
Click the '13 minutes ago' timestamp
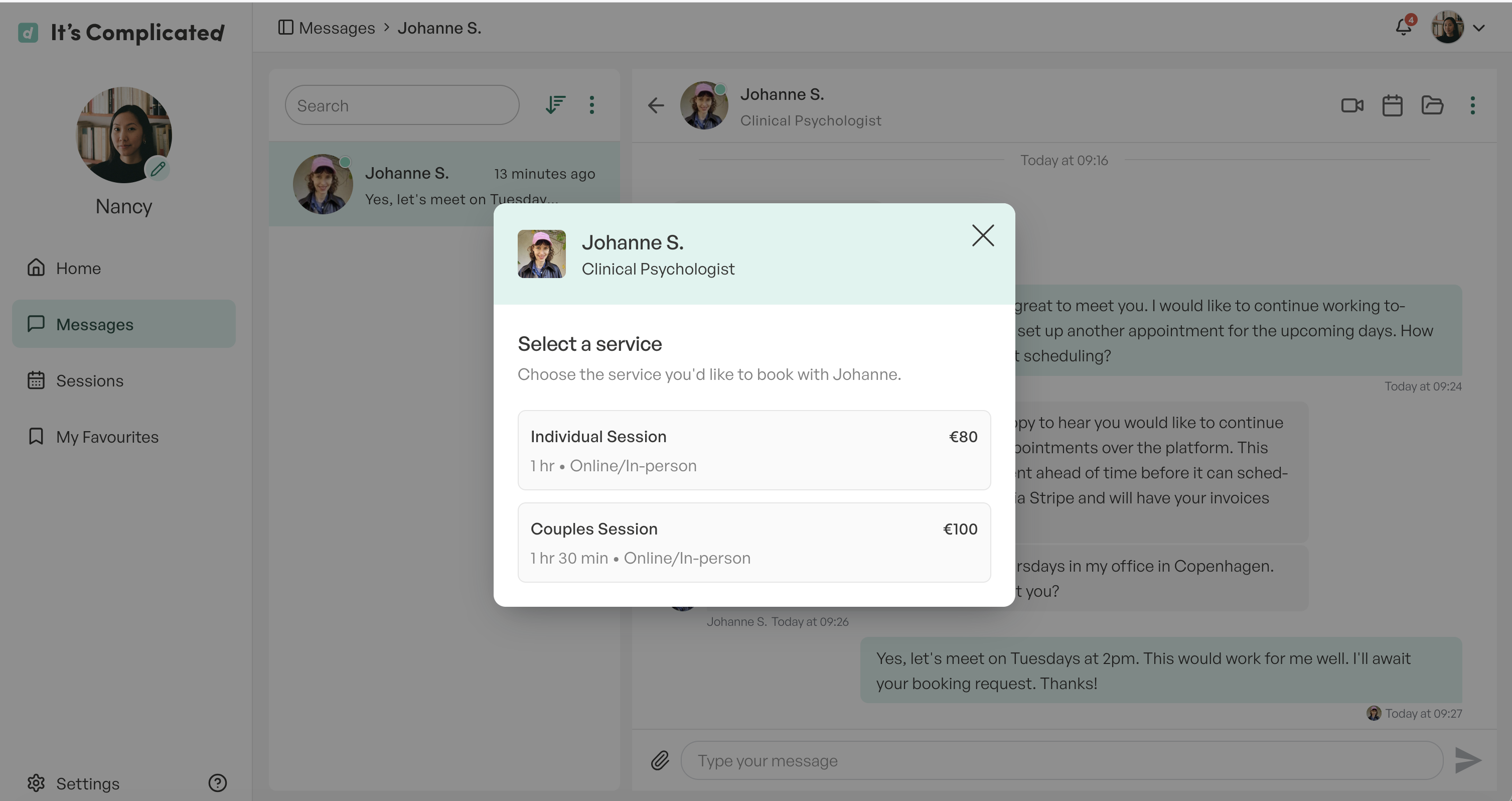coord(544,174)
